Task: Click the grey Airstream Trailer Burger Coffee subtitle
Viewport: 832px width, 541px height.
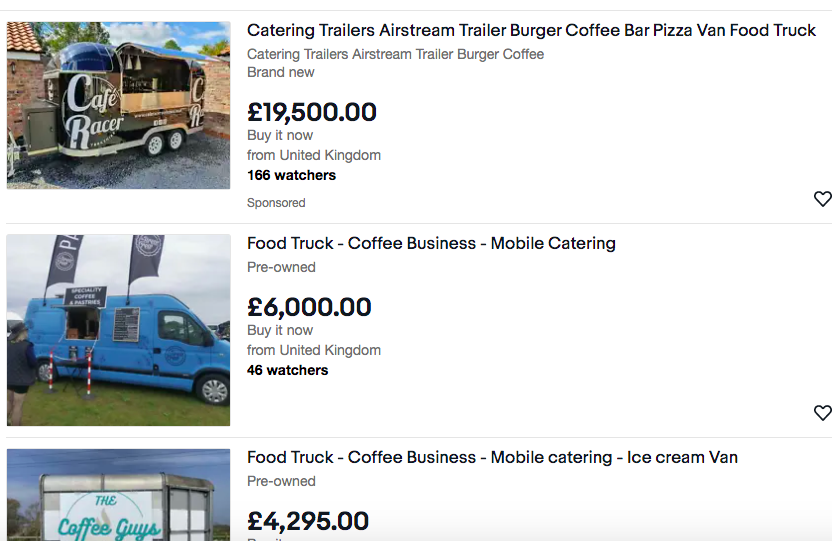Action: pos(395,54)
